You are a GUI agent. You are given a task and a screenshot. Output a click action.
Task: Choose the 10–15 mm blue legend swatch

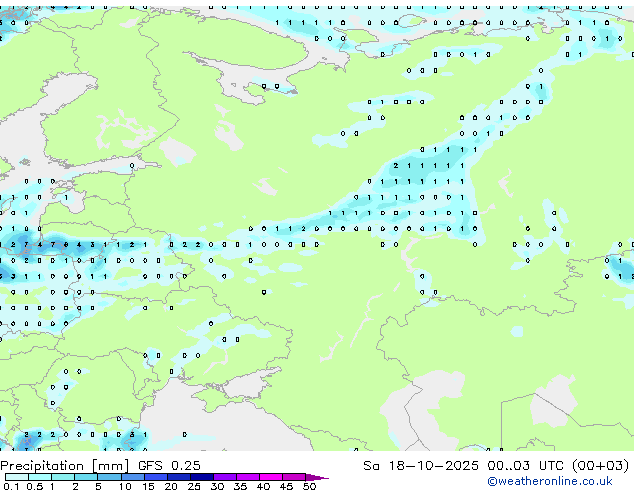point(133,477)
